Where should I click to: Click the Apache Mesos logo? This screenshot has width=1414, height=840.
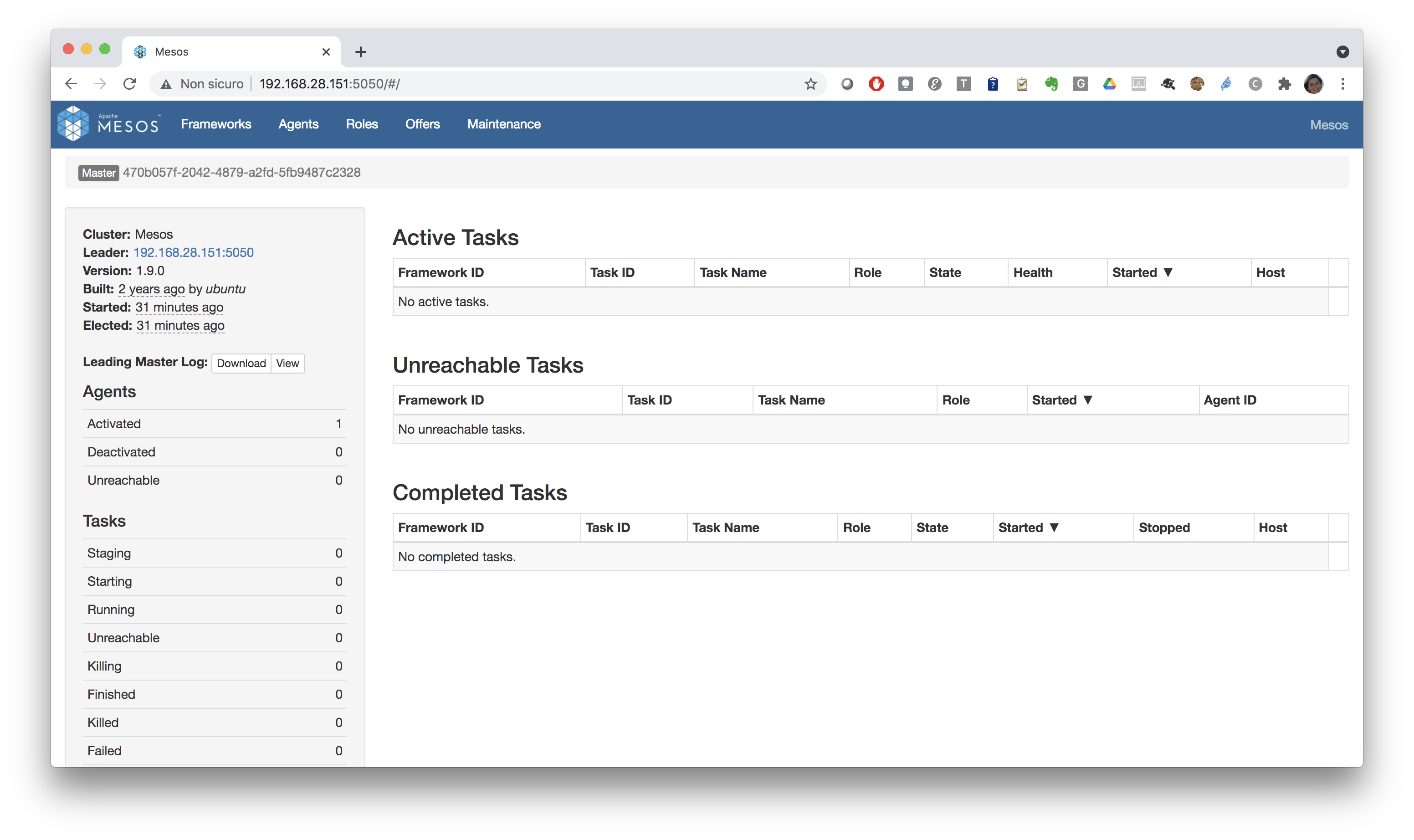pos(108,123)
